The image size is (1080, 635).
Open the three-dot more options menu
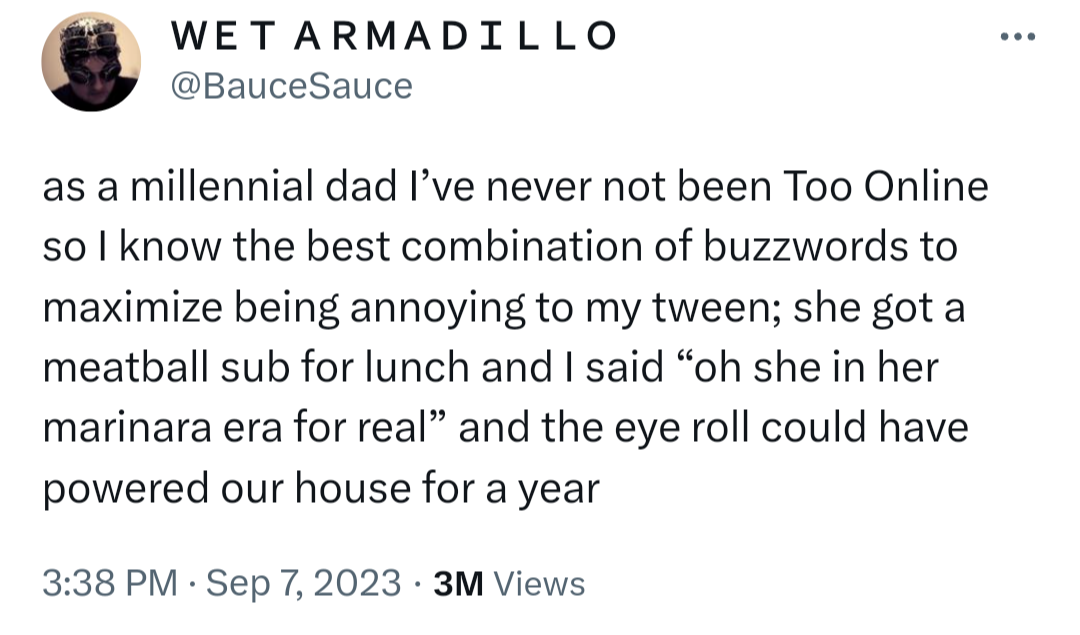coord(1017,38)
